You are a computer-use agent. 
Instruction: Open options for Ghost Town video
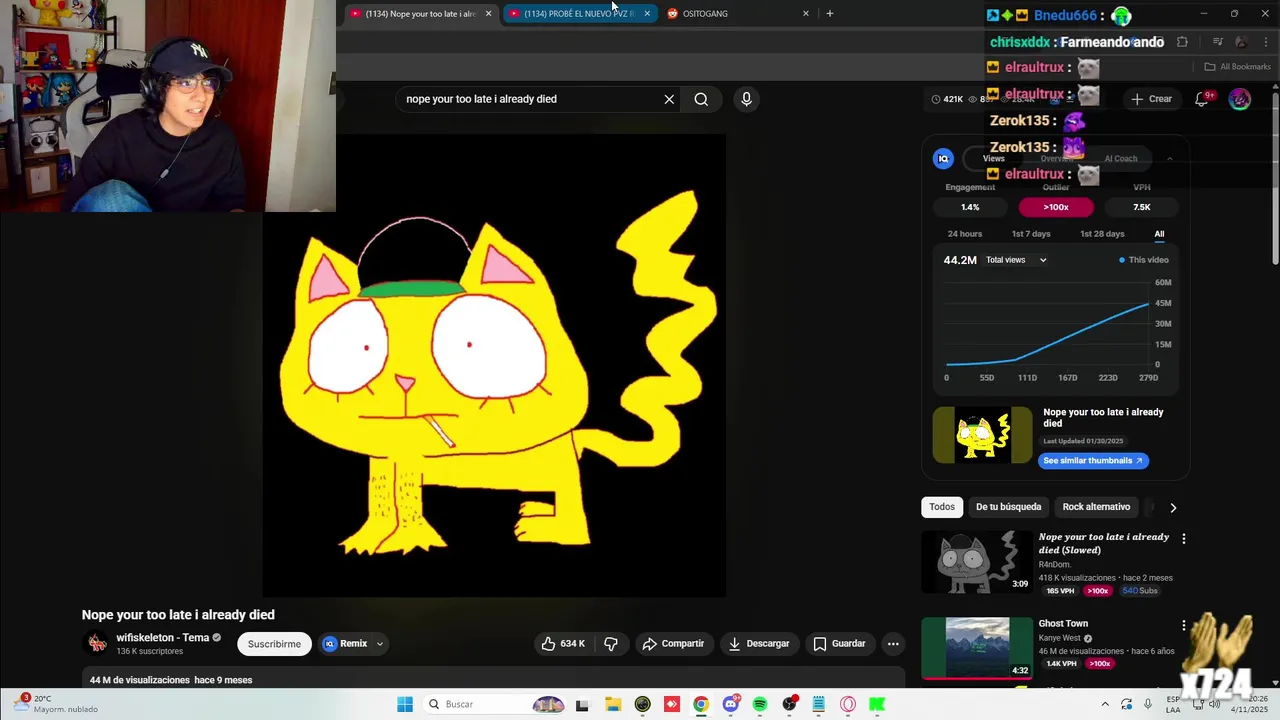coord(1184,625)
